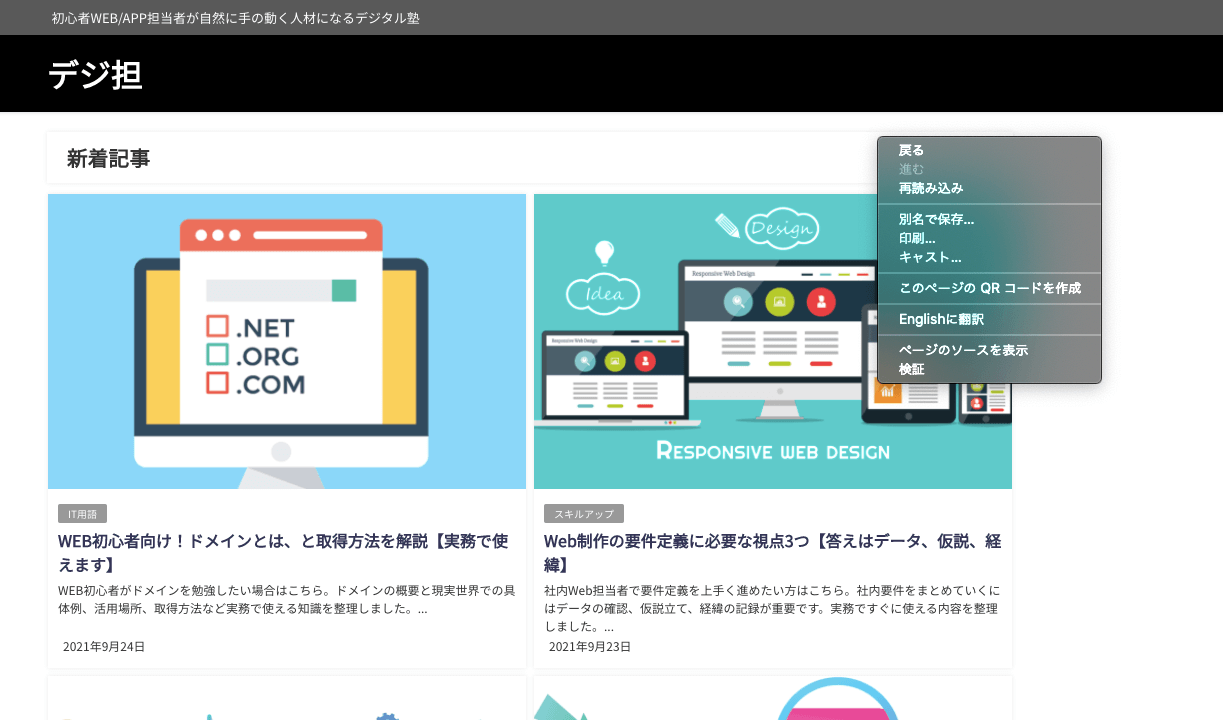The height and width of the screenshot is (720, 1223).
Task: Click the tagline 初心者WEB/APP担当者 in the top bar
Action: coord(236,18)
